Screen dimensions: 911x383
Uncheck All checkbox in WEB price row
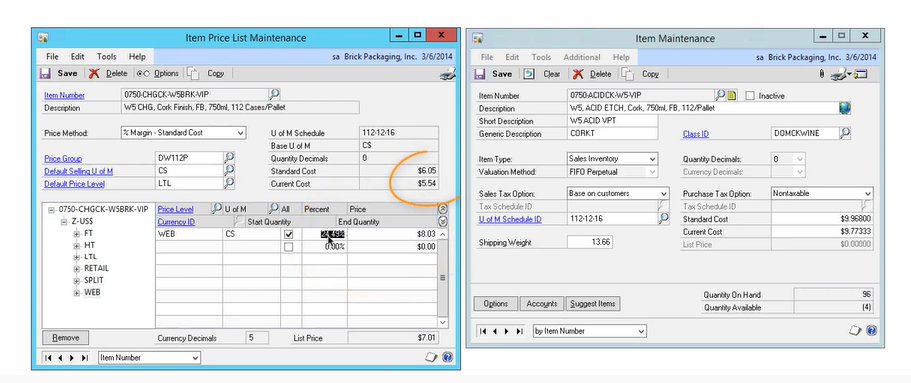(288, 235)
